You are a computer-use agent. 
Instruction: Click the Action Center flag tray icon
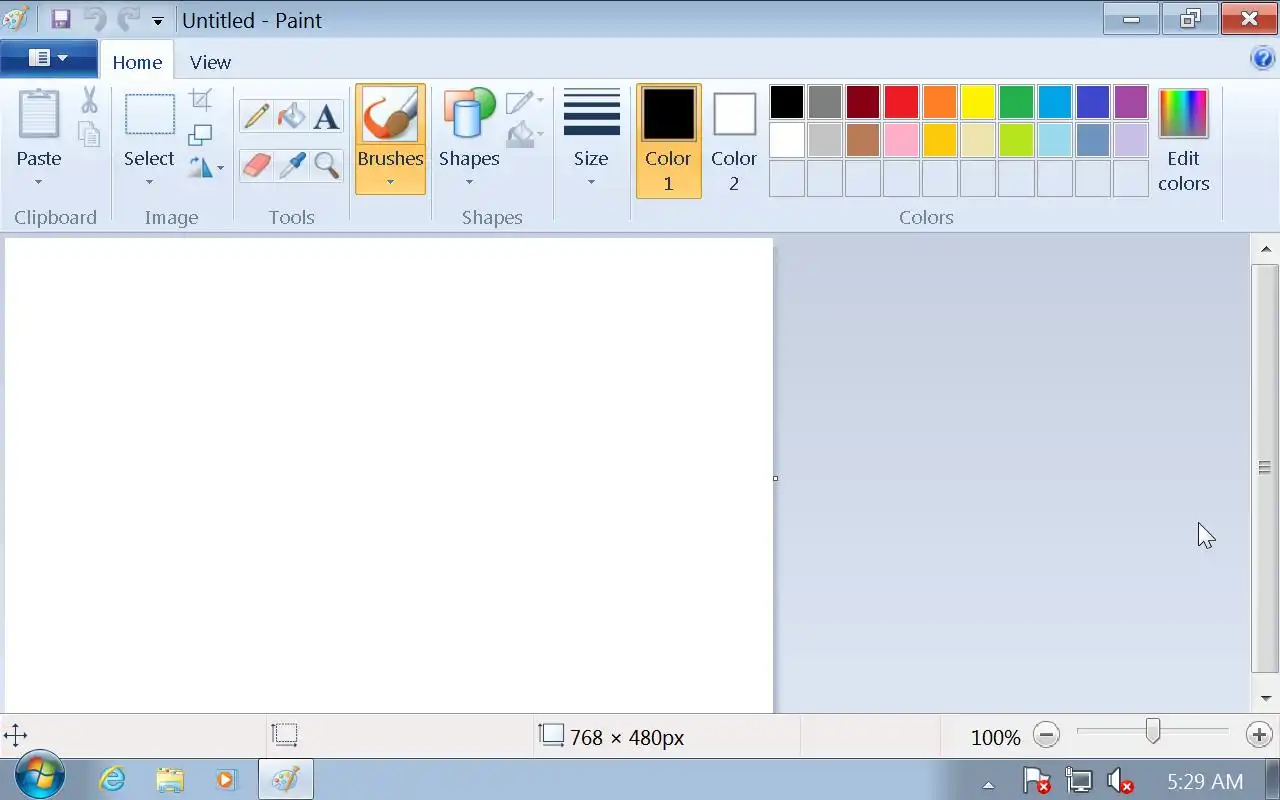pos(1036,780)
